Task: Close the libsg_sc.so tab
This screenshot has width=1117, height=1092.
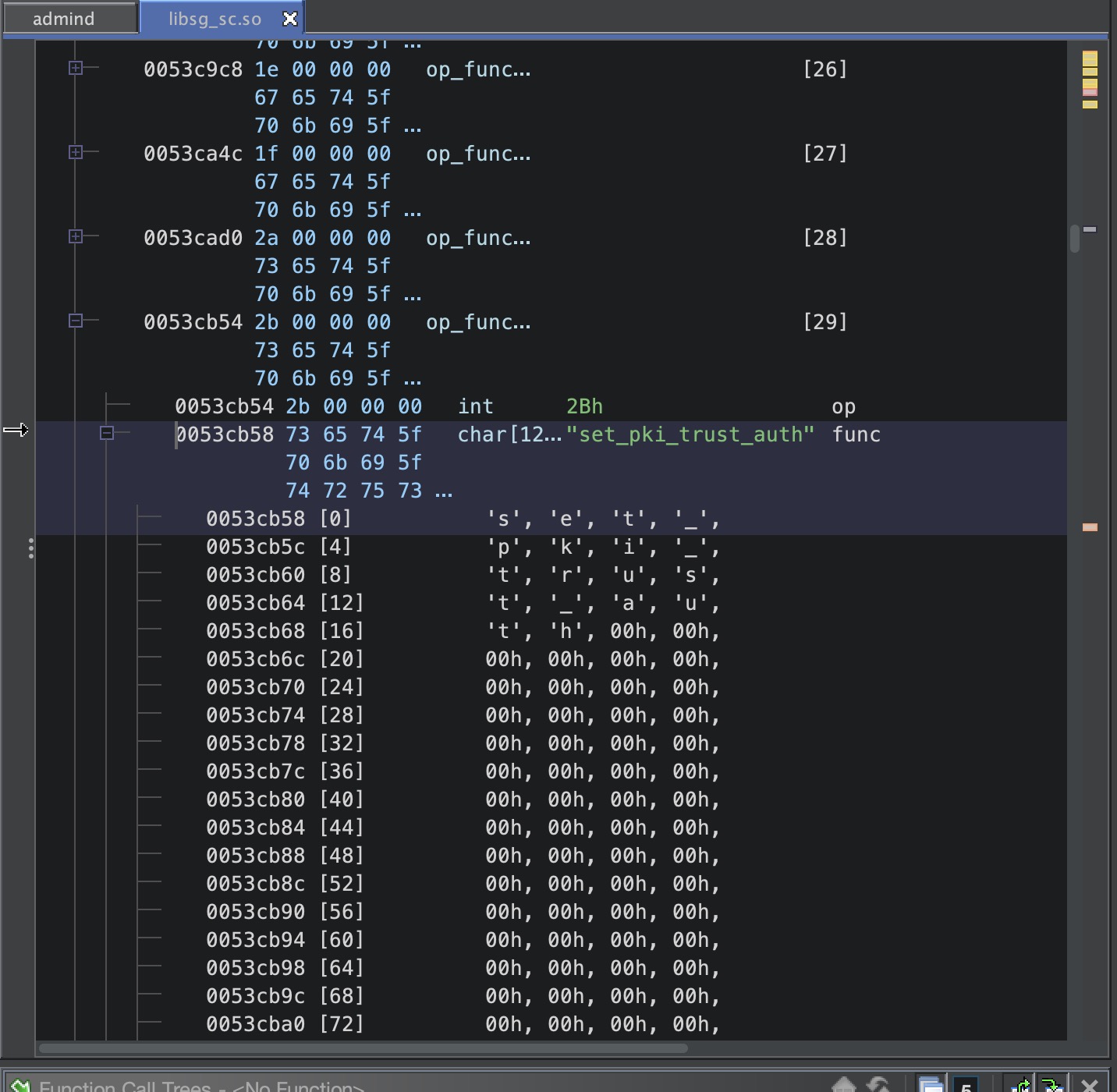Action: click(x=289, y=19)
